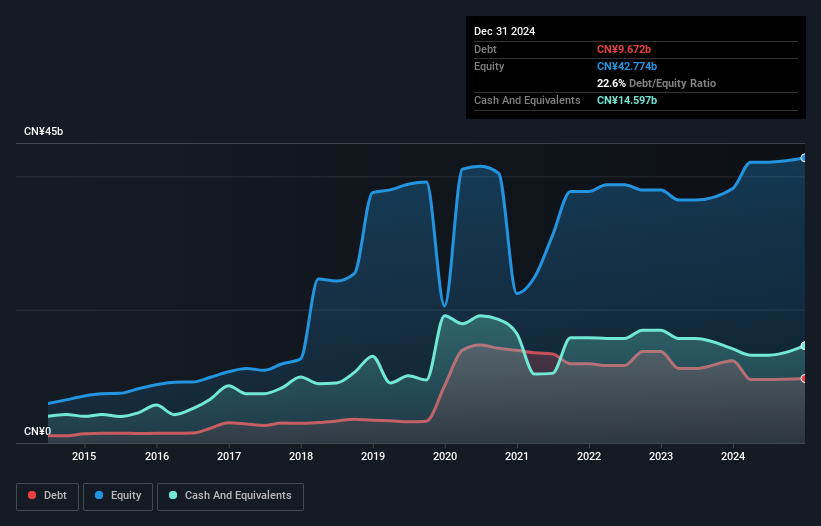The image size is (821, 526).
Task: Toggle the Equity legend button
Action: [x=118, y=496]
